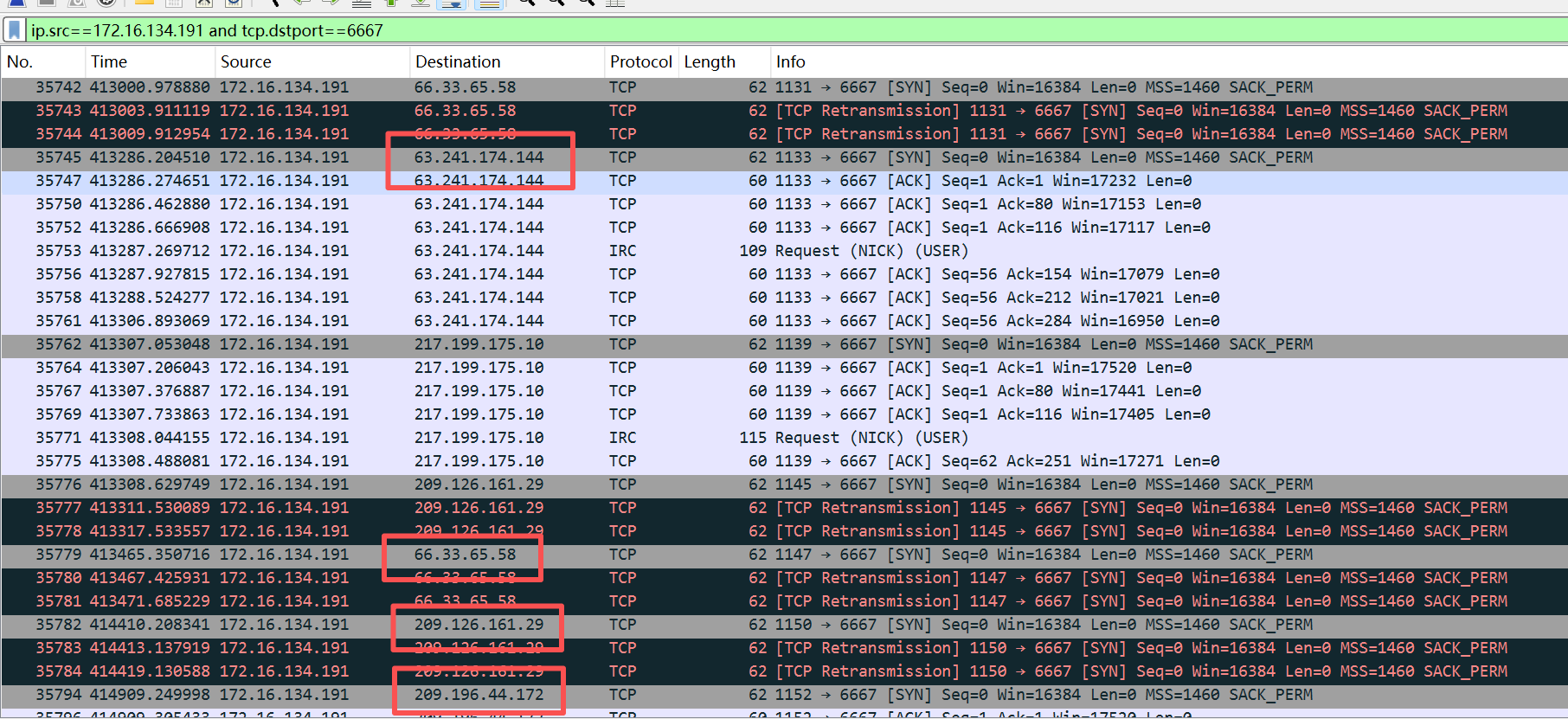Select packet number 35742
The image size is (1568, 719).
coord(58,87)
